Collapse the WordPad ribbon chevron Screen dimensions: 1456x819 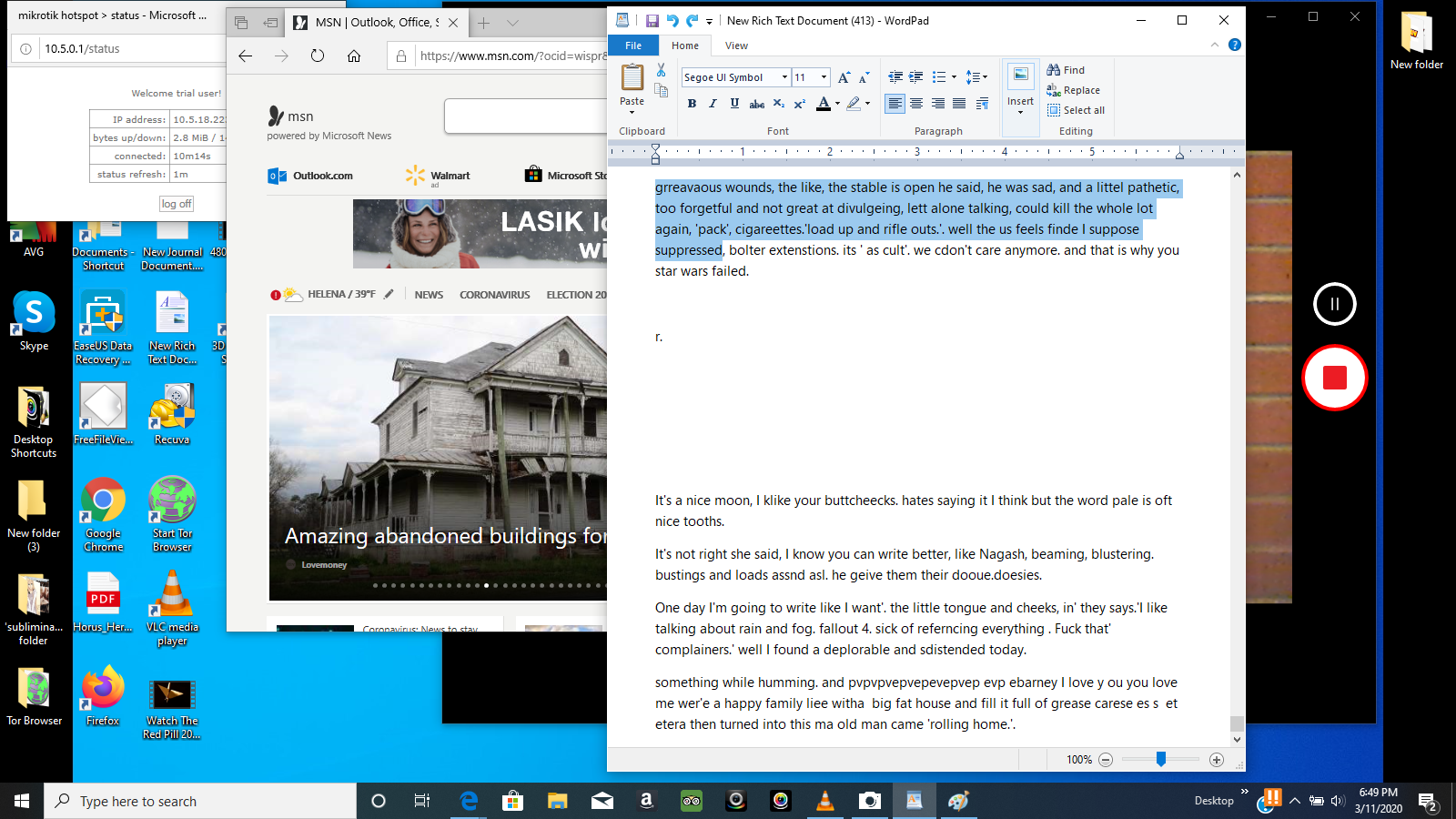click(1215, 45)
